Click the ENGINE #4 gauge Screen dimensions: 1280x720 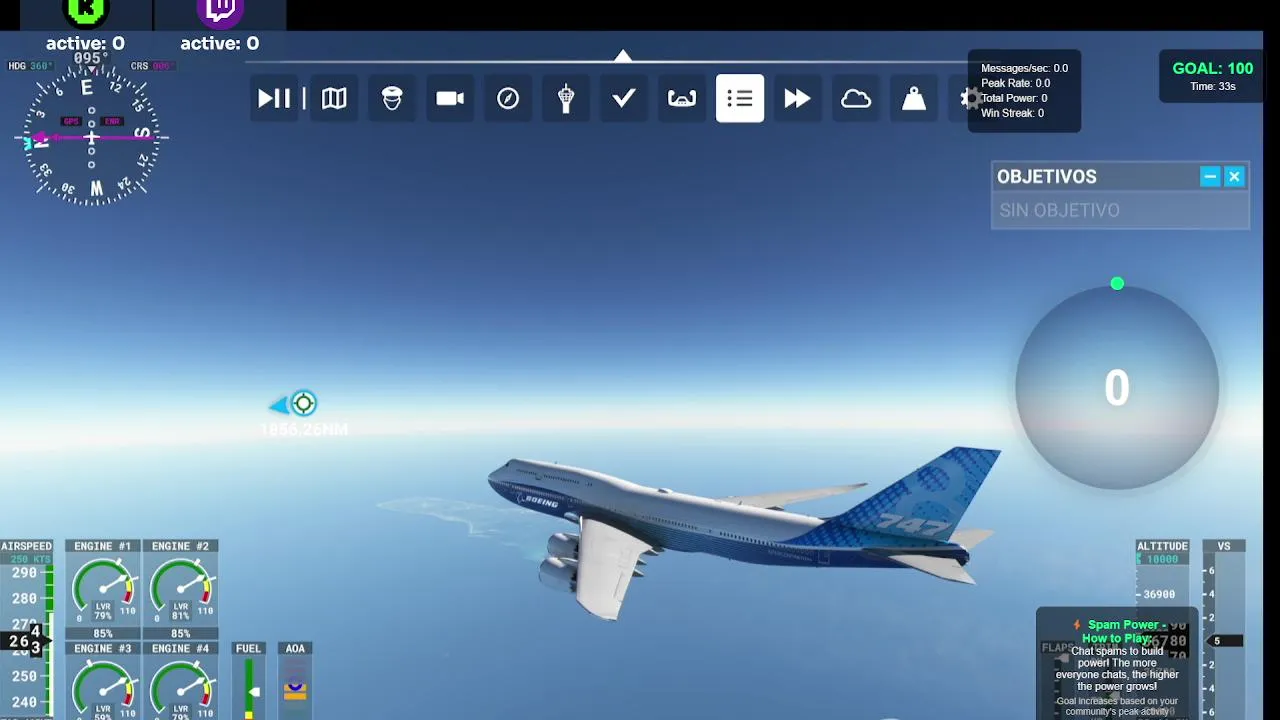181,680
